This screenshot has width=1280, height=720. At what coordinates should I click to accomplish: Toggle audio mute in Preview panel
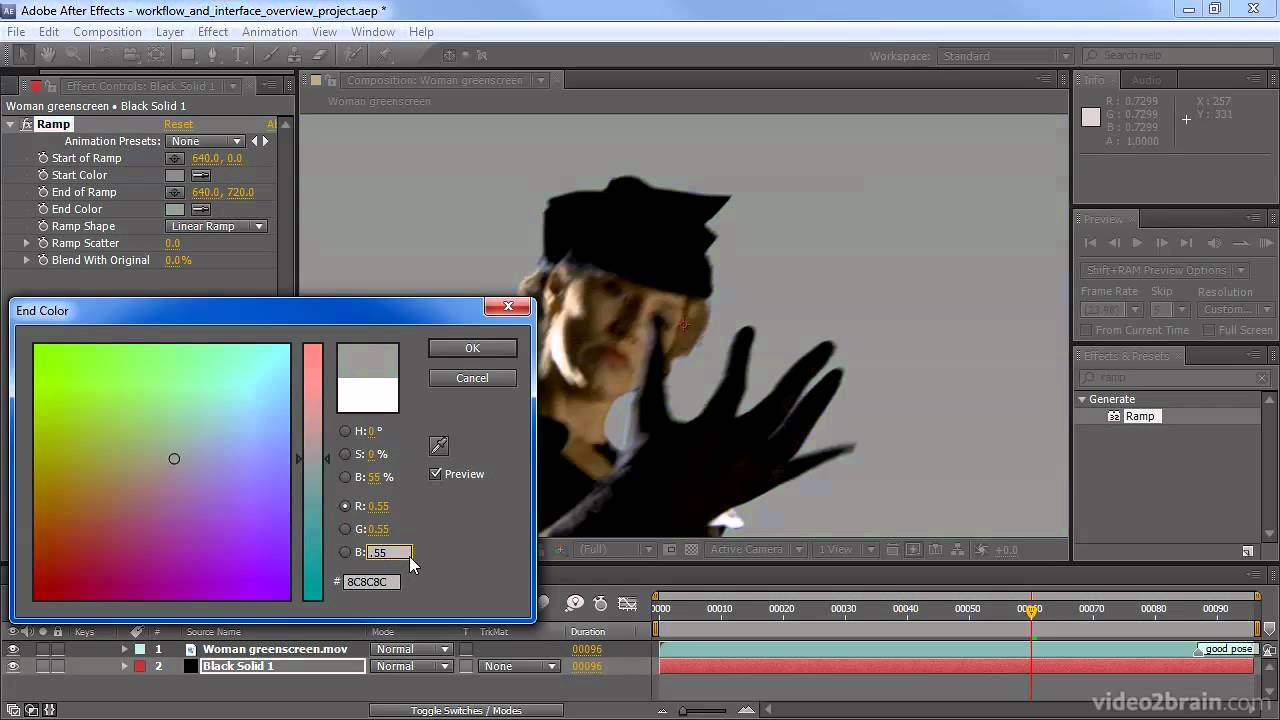(1214, 243)
